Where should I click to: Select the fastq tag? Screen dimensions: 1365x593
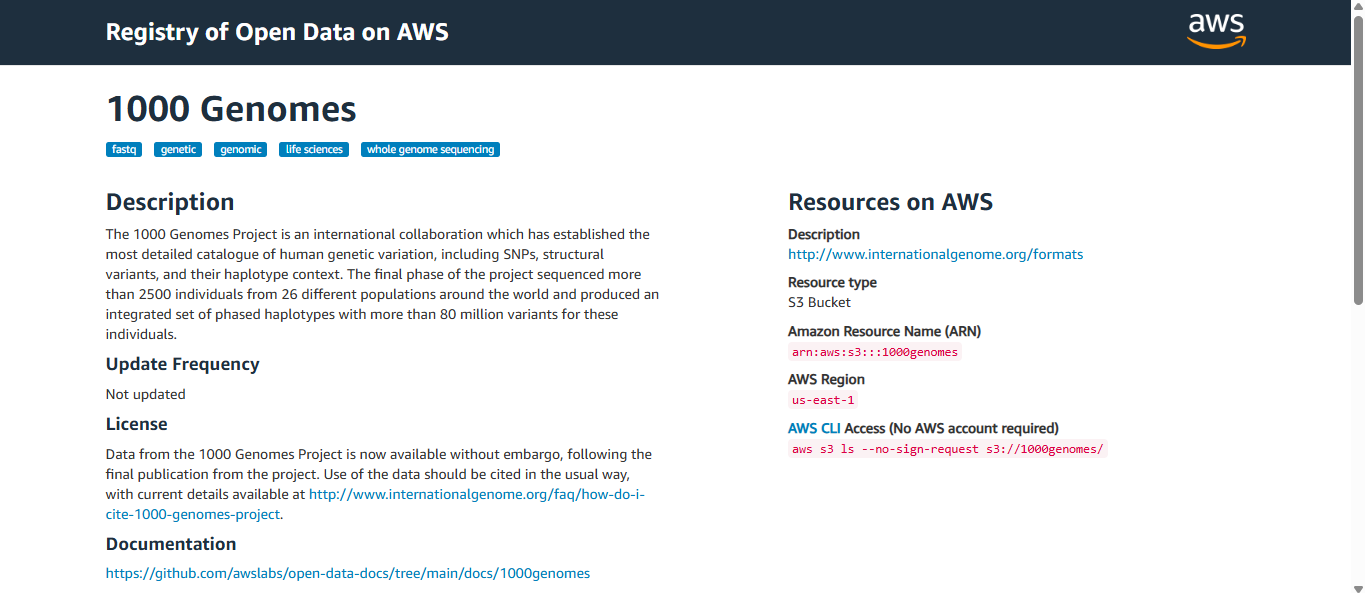coord(124,150)
